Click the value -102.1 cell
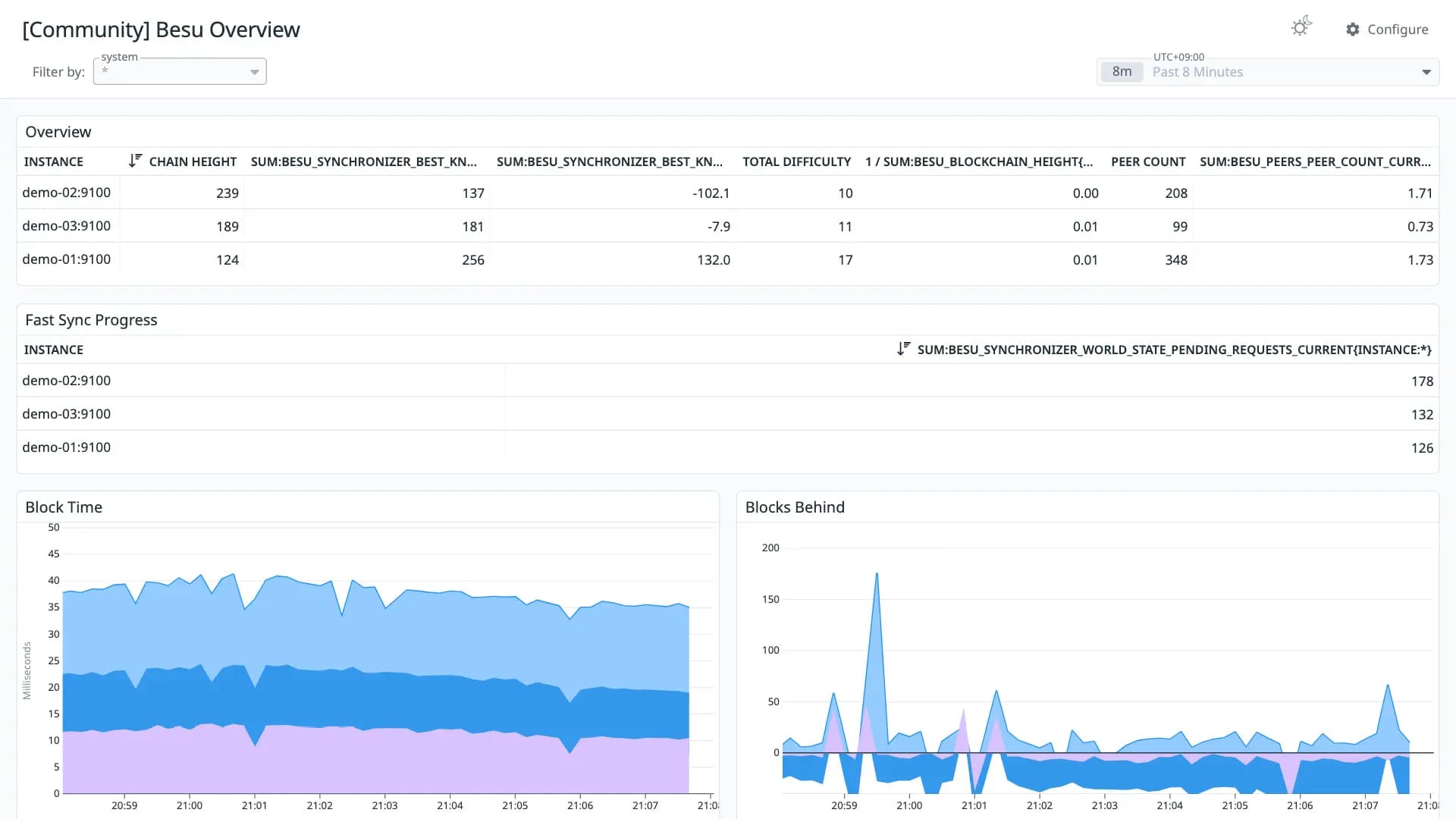This screenshot has width=1456, height=819. click(711, 193)
